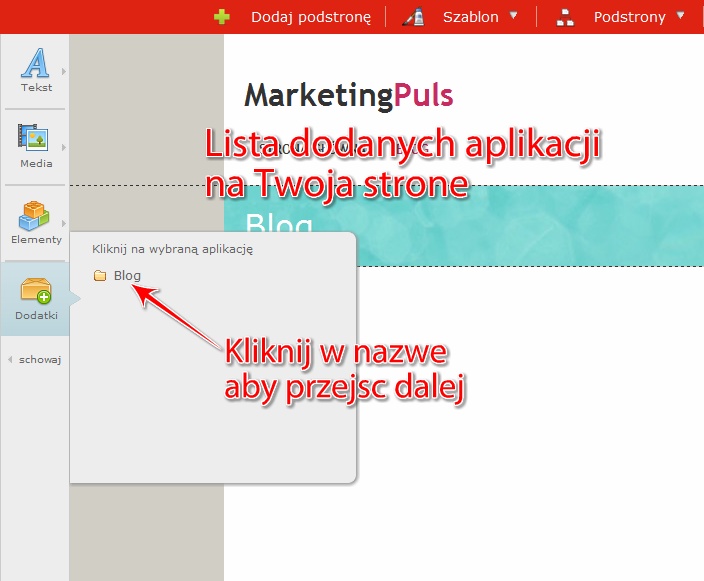Click the Dodaj podstronę button text

[311, 16]
